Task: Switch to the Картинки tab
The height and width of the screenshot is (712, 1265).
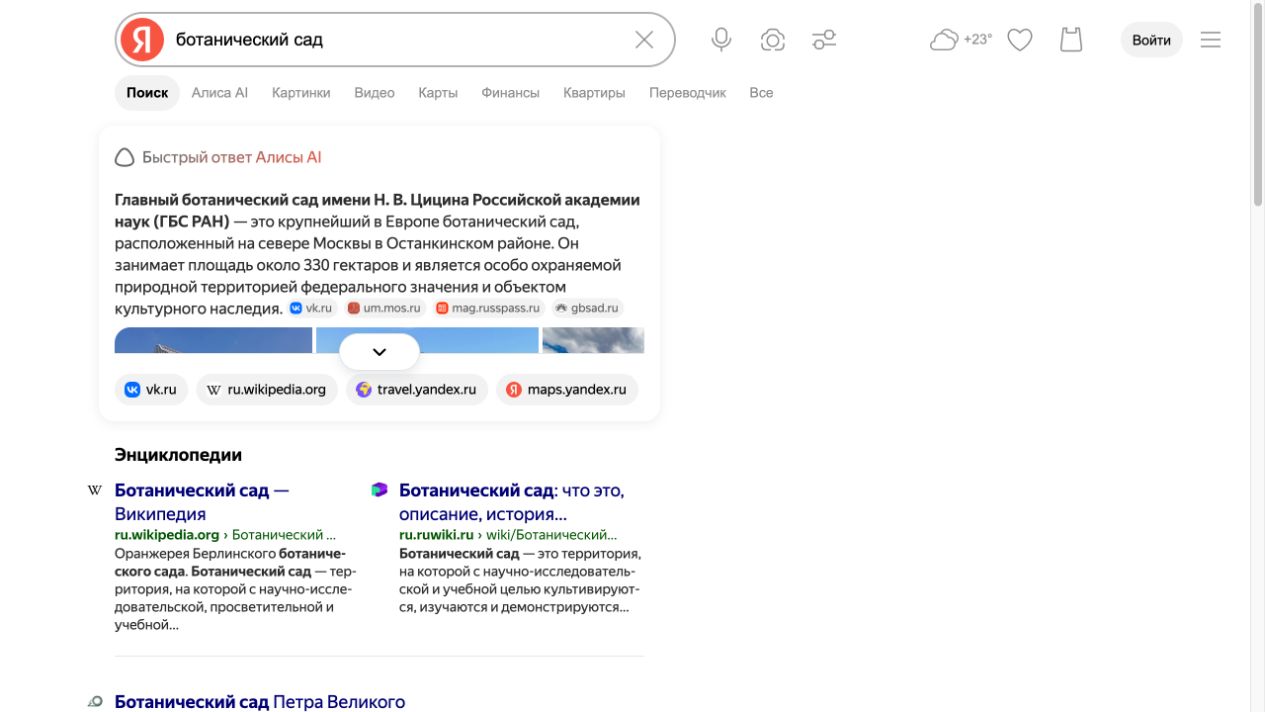Action: (x=301, y=93)
